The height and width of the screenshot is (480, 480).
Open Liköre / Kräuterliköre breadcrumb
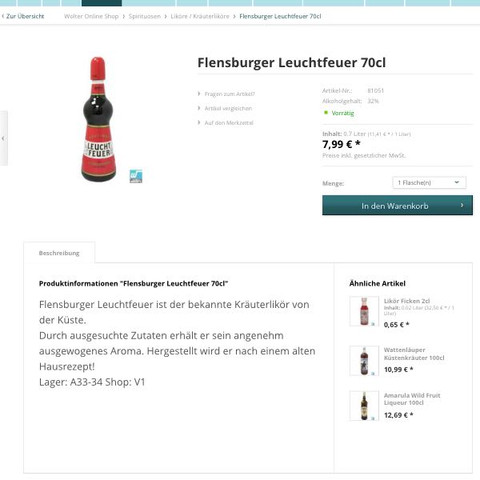click(200, 16)
